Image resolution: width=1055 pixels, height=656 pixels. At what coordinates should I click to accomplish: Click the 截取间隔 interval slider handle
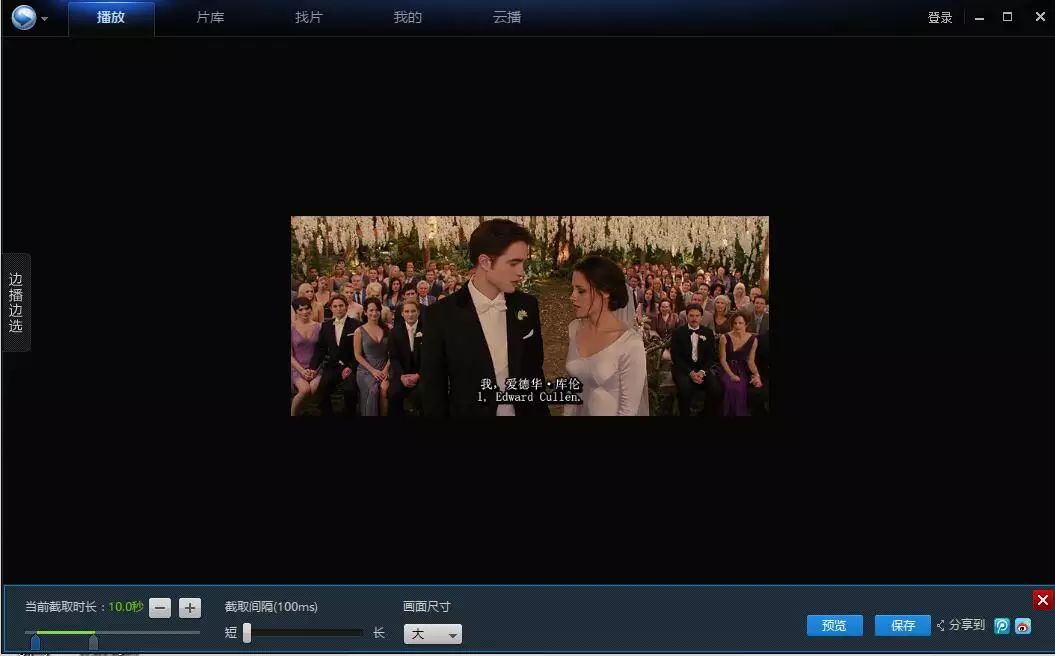click(x=247, y=632)
